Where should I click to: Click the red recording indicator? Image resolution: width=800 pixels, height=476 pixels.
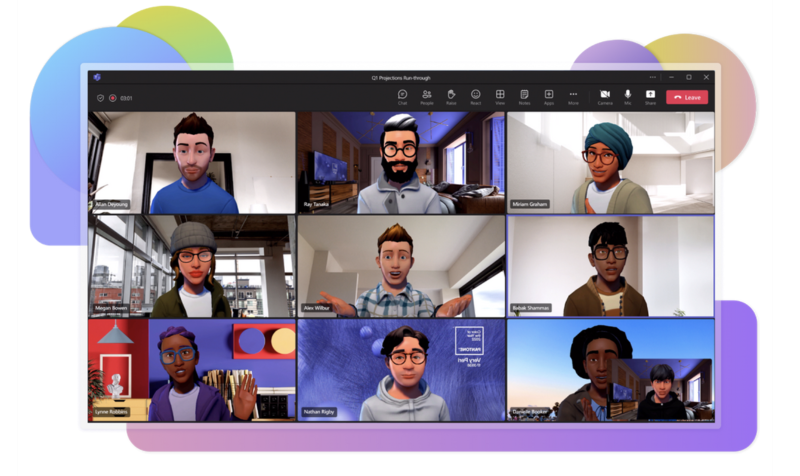tap(113, 98)
